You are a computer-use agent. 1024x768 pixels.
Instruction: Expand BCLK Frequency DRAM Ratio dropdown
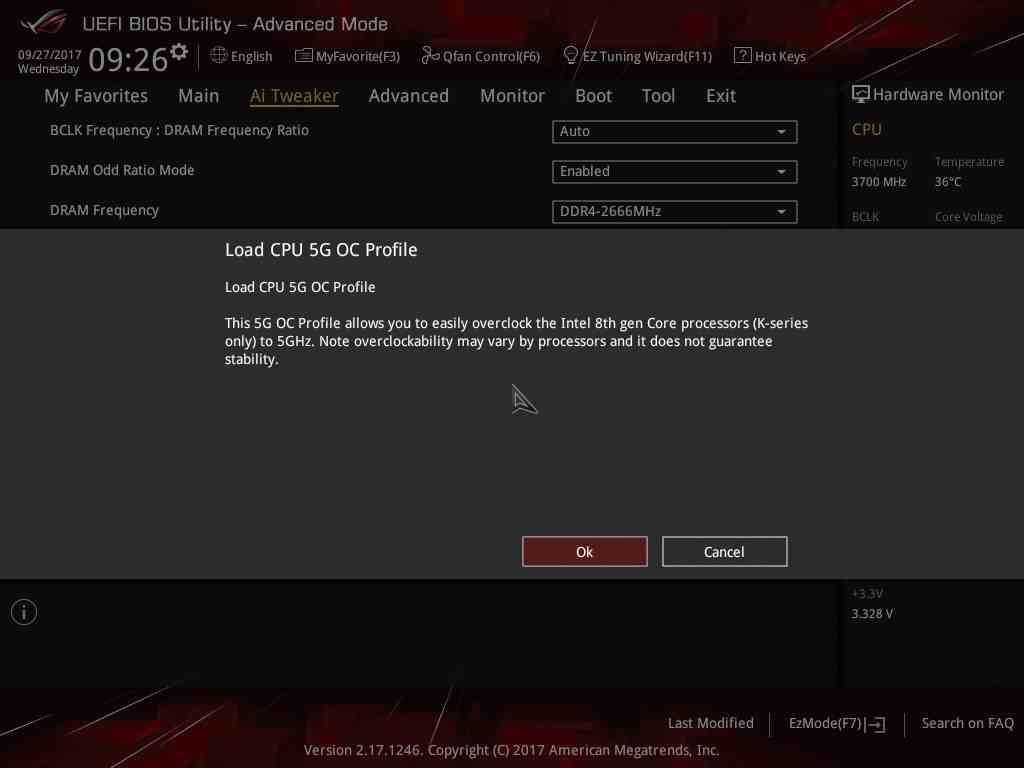click(x=674, y=132)
